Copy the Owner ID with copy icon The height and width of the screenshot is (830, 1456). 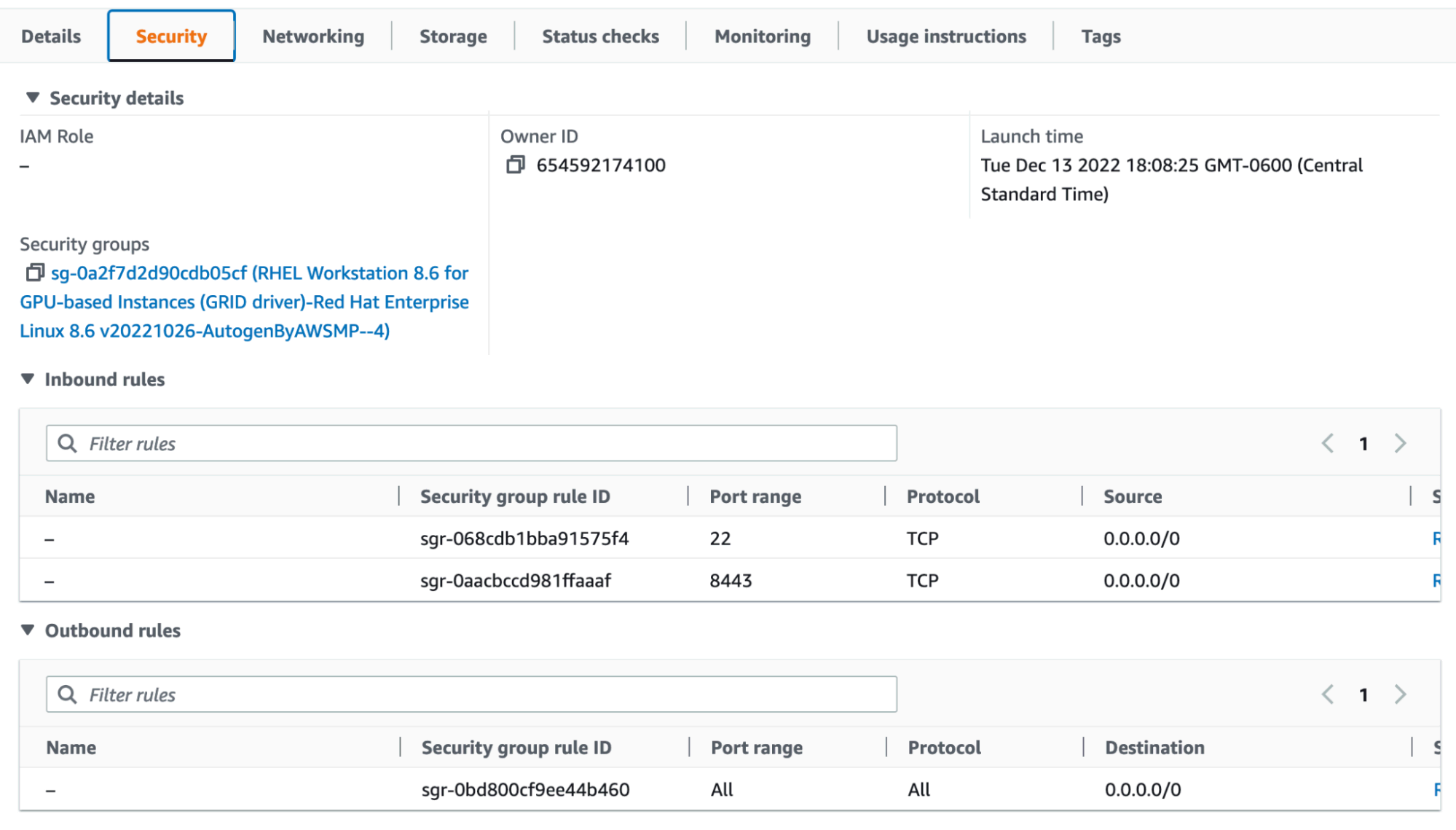click(x=515, y=165)
